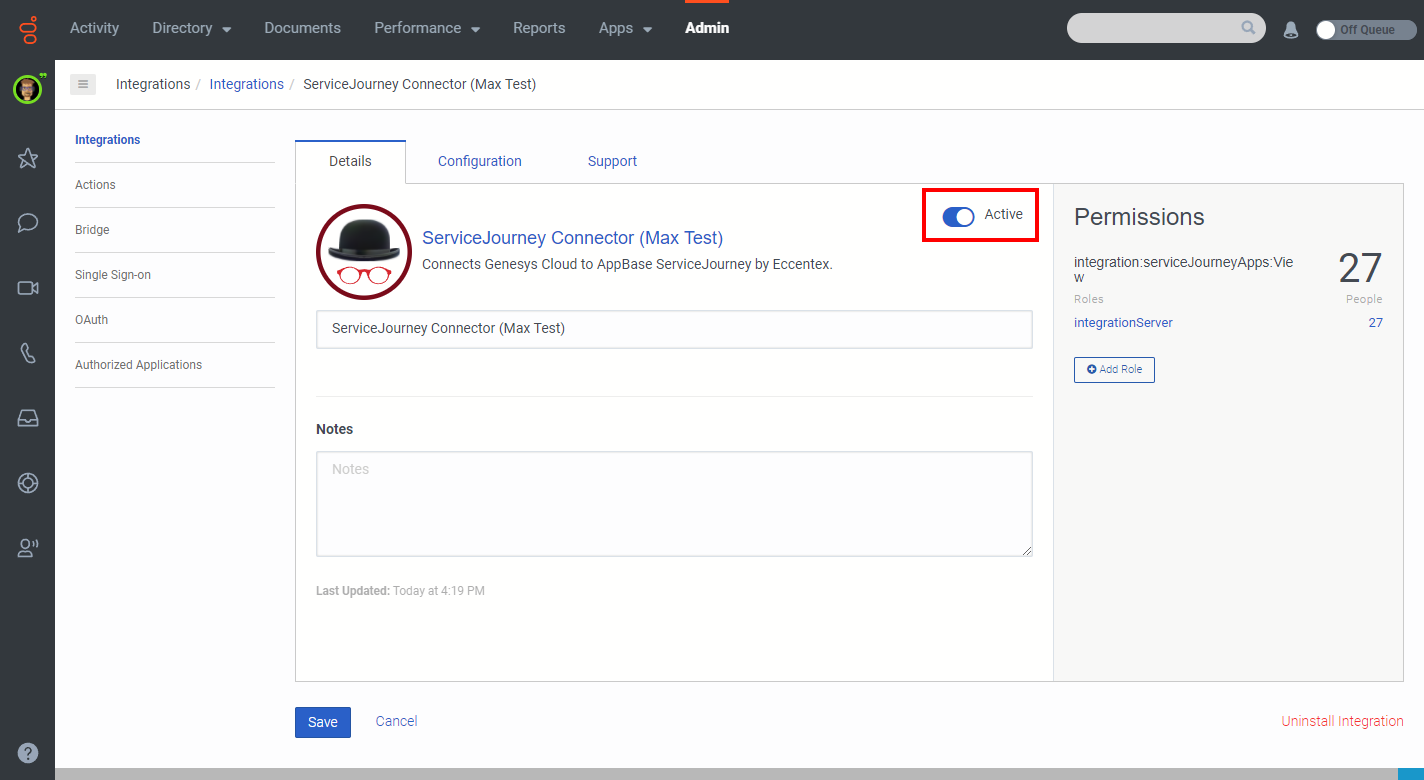Open the lifebuoy target icon in sidebar

(28, 483)
